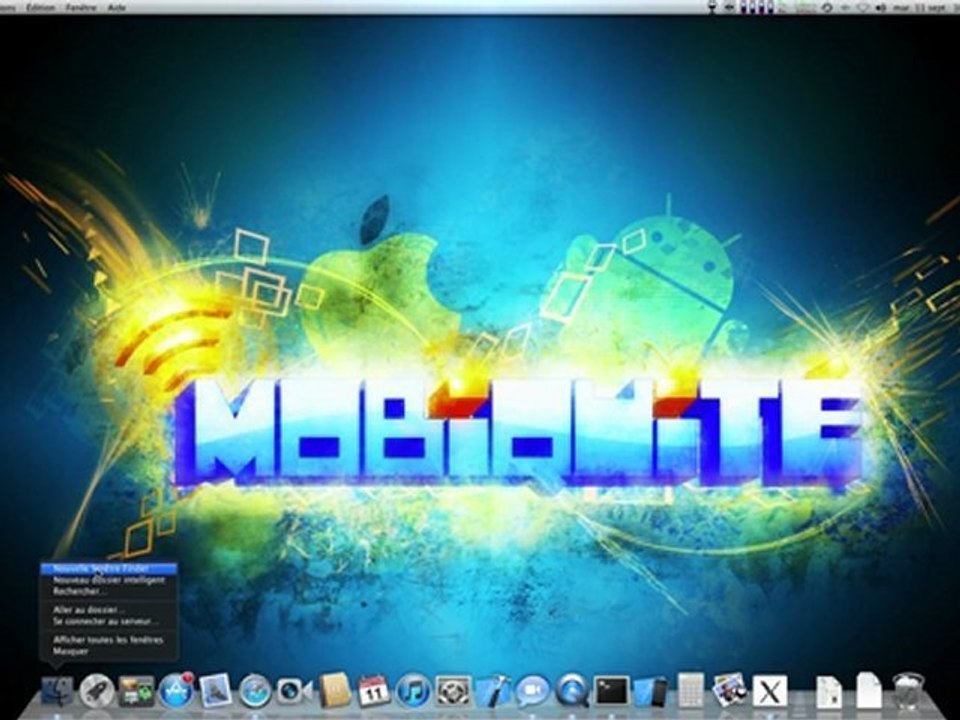Open the first document stack in Dock
The image size is (960, 720).
coord(828,692)
